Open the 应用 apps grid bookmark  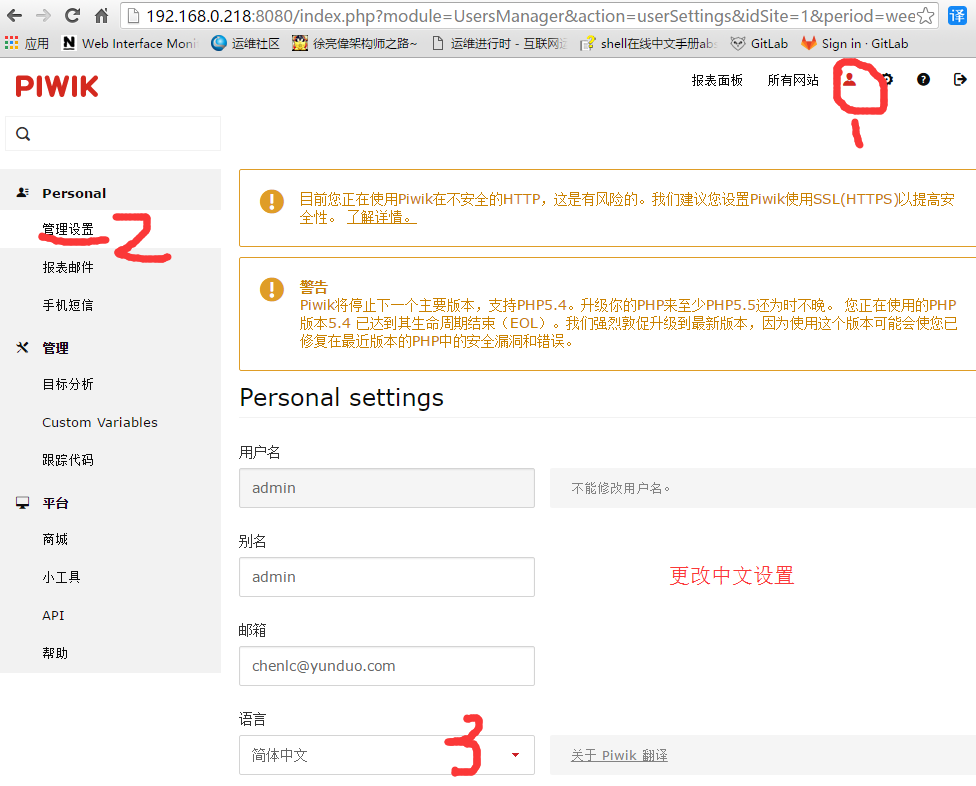(27, 44)
